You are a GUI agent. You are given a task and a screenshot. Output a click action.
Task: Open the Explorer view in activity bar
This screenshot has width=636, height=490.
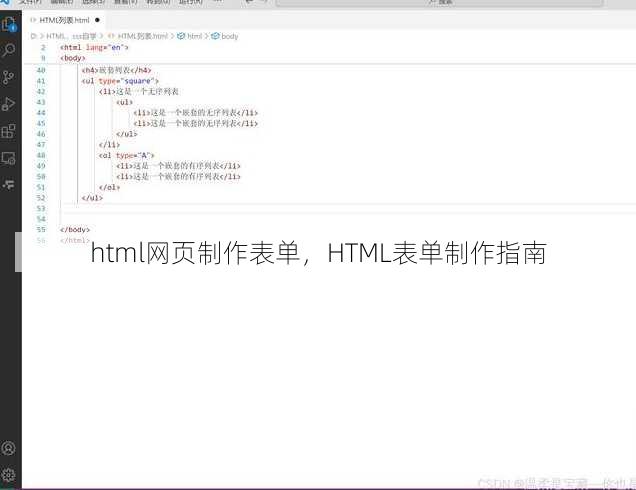[x=9, y=24]
